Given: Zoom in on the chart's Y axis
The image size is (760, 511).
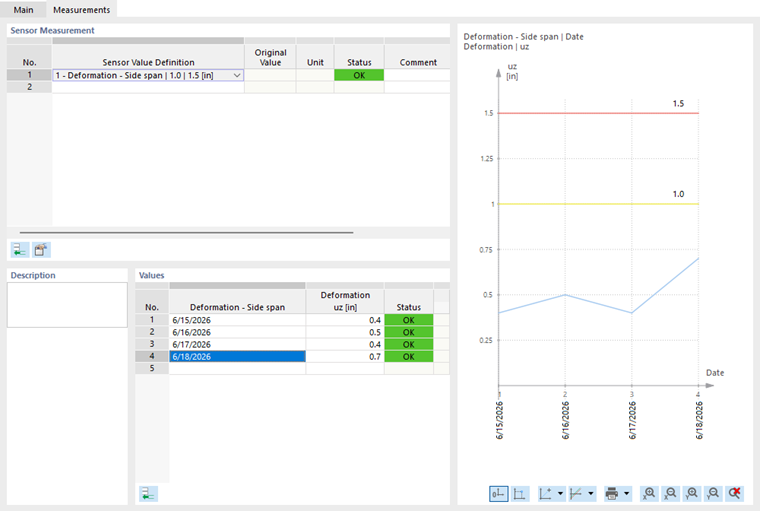Looking at the screenshot, I should pos(691,494).
